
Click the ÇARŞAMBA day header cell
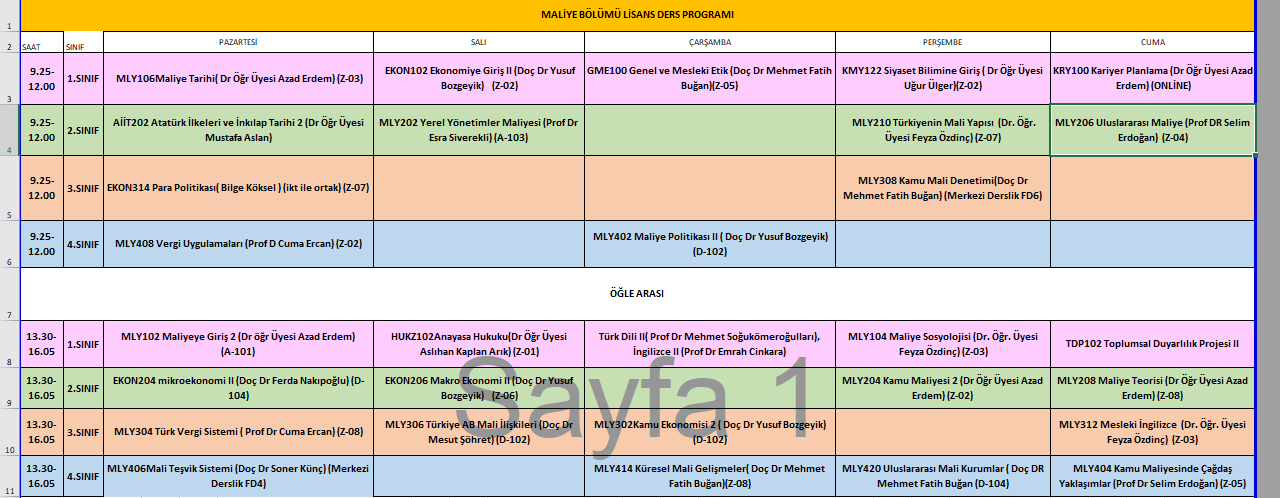click(x=709, y=42)
